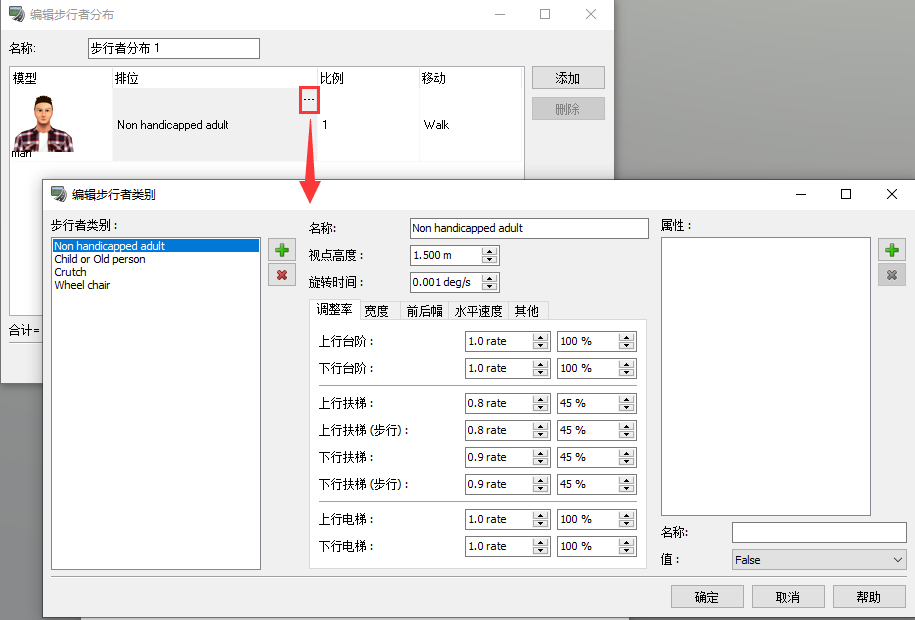Click the empty 属性 list box
This screenshot has height=620, width=915.
[766, 377]
